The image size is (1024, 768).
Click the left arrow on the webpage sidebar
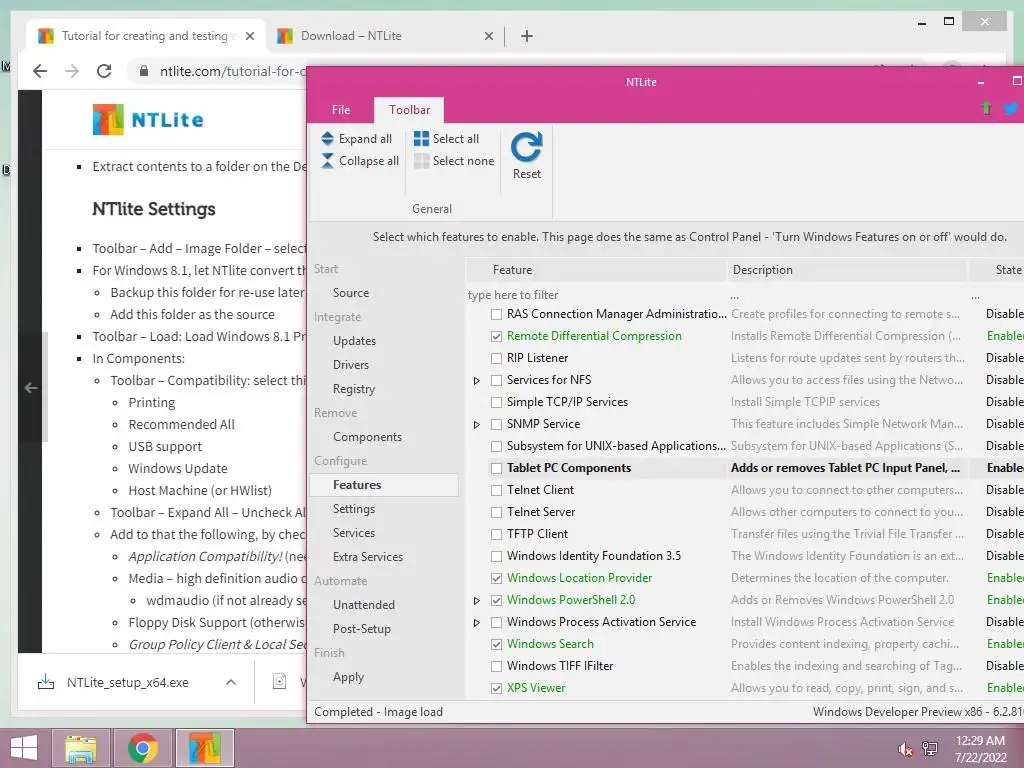pos(31,388)
